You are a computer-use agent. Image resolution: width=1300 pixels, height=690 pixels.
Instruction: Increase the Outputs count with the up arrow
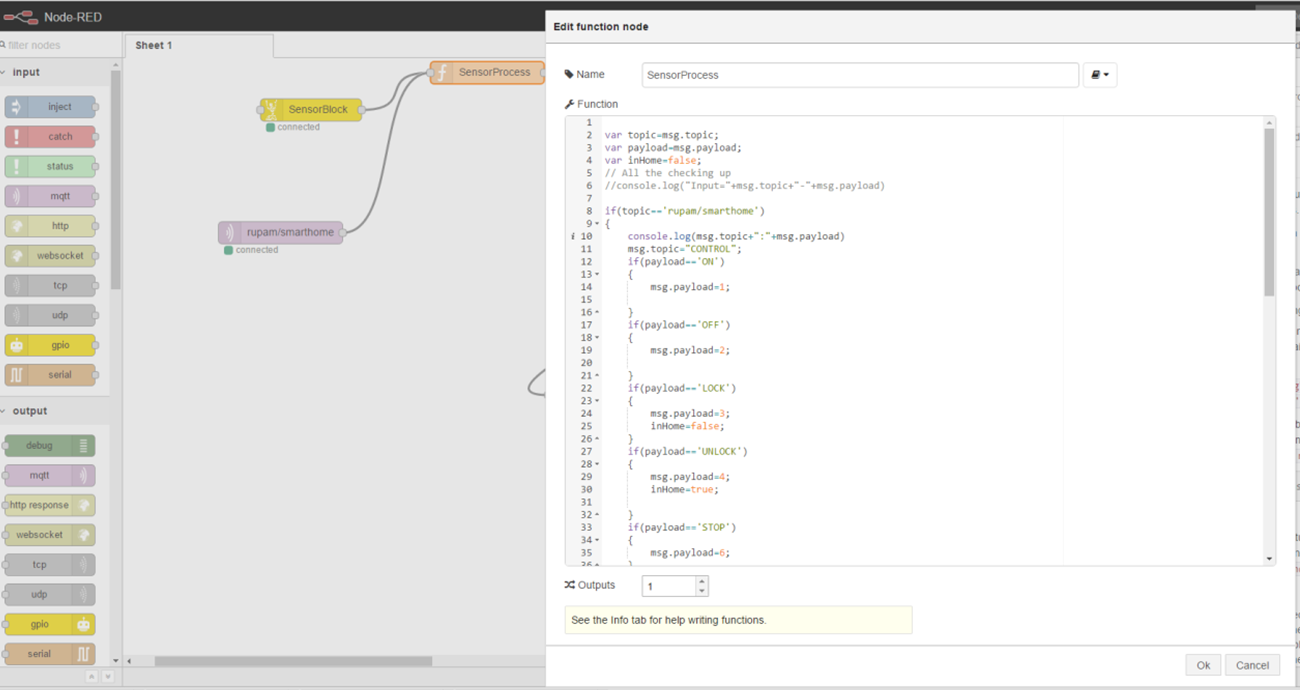point(701,581)
